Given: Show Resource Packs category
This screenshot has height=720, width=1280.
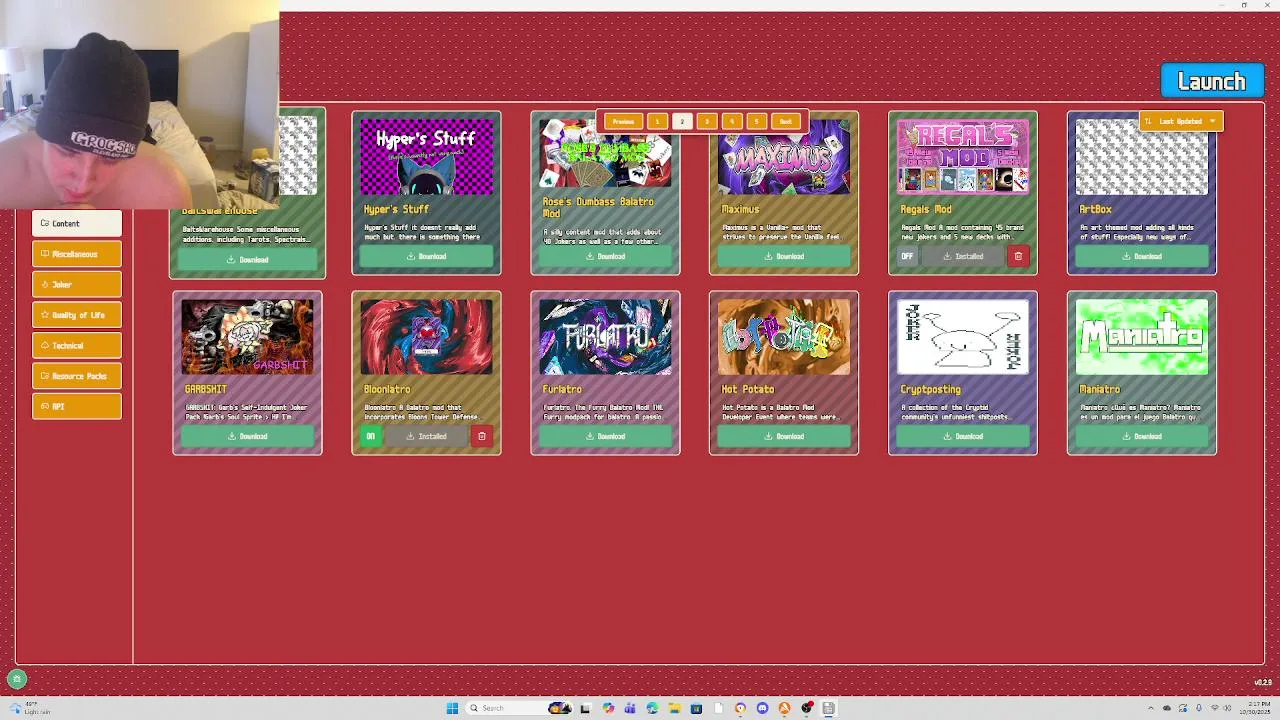Looking at the screenshot, I should pos(77,376).
